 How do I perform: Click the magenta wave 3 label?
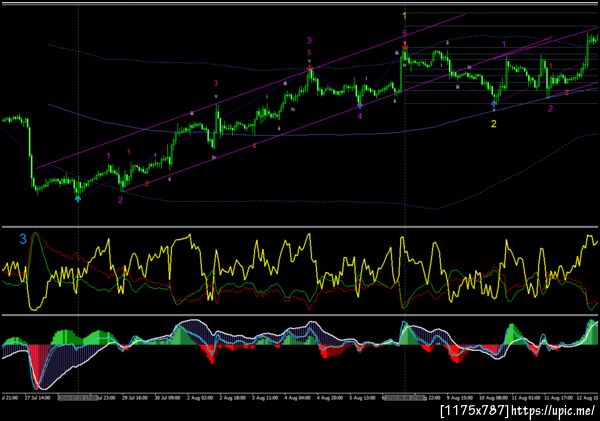(309, 41)
